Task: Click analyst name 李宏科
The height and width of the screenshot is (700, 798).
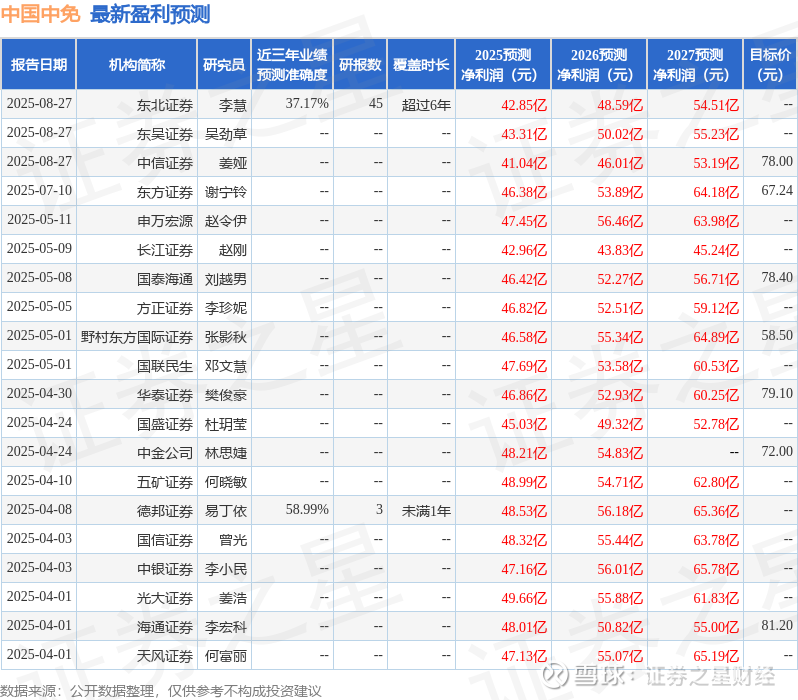Action: pyautogui.click(x=226, y=627)
